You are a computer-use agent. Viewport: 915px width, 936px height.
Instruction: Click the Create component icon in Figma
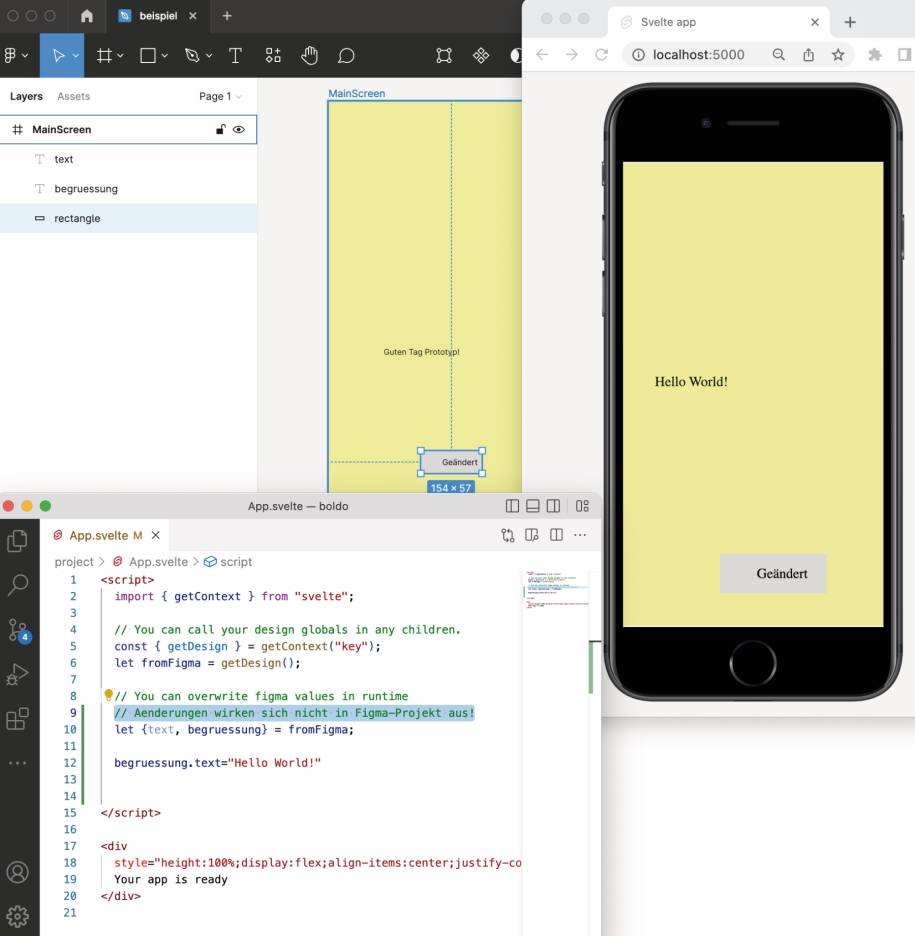pyautogui.click(x=481, y=56)
